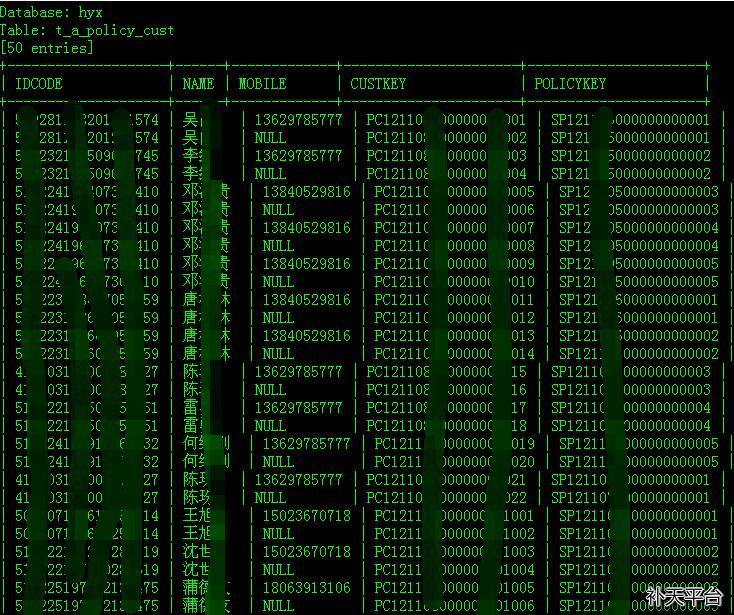The height and width of the screenshot is (615, 734).
Task: Click the NAME column header
Action: click(x=198, y=84)
